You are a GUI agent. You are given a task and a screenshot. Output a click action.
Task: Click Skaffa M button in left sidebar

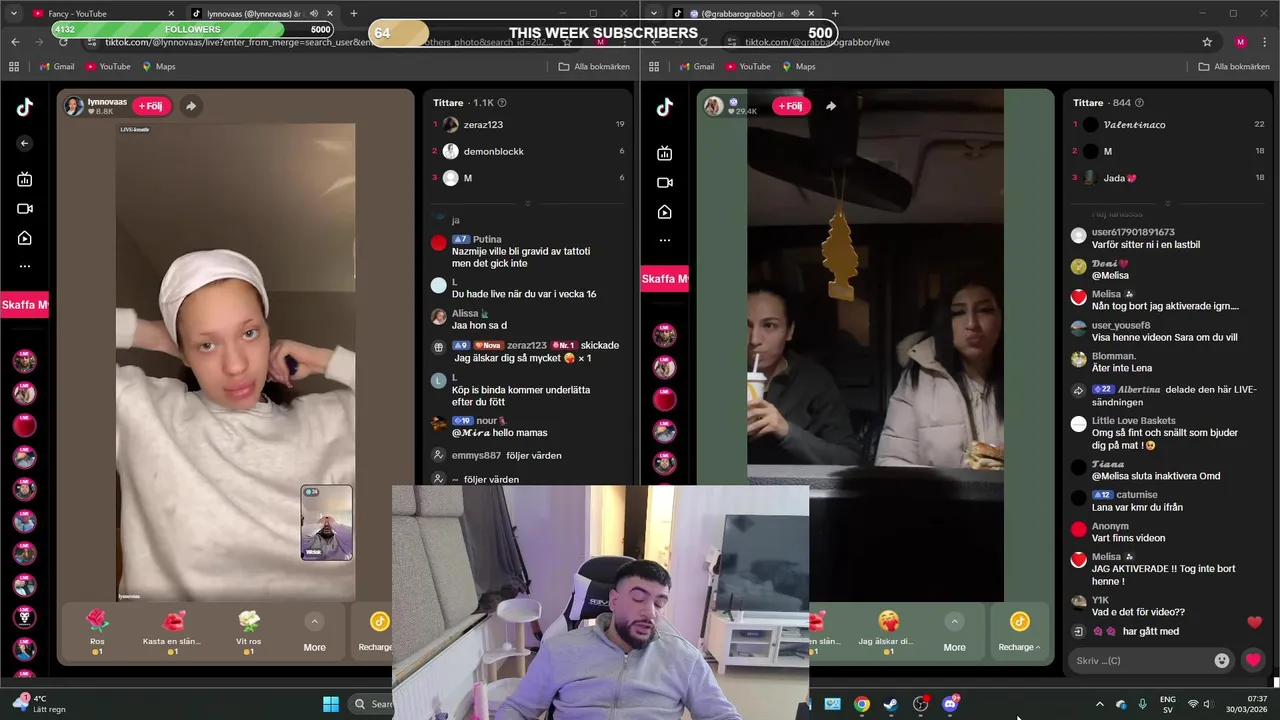[x=24, y=305]
